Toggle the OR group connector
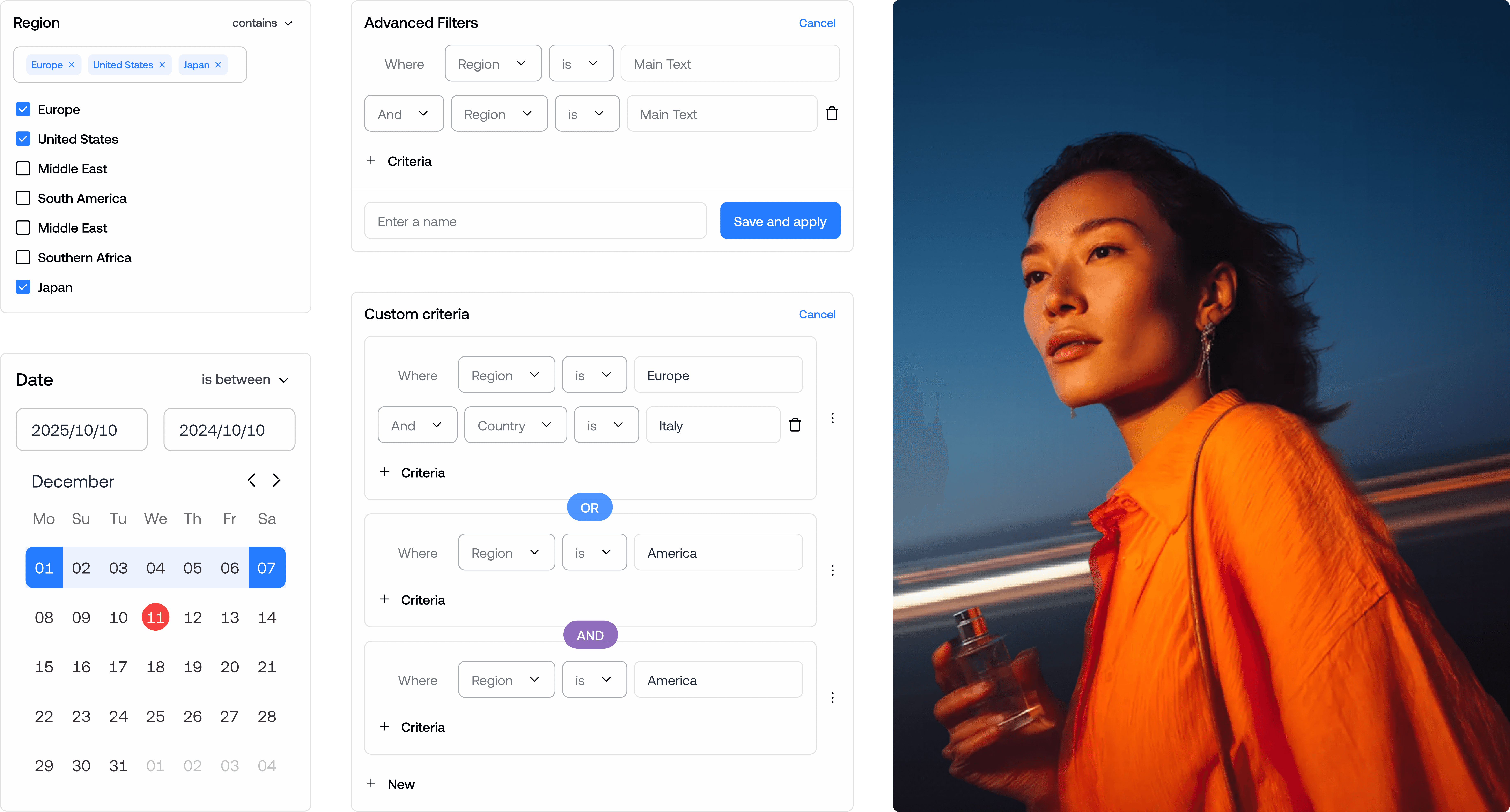 click(x=589, y=507)
